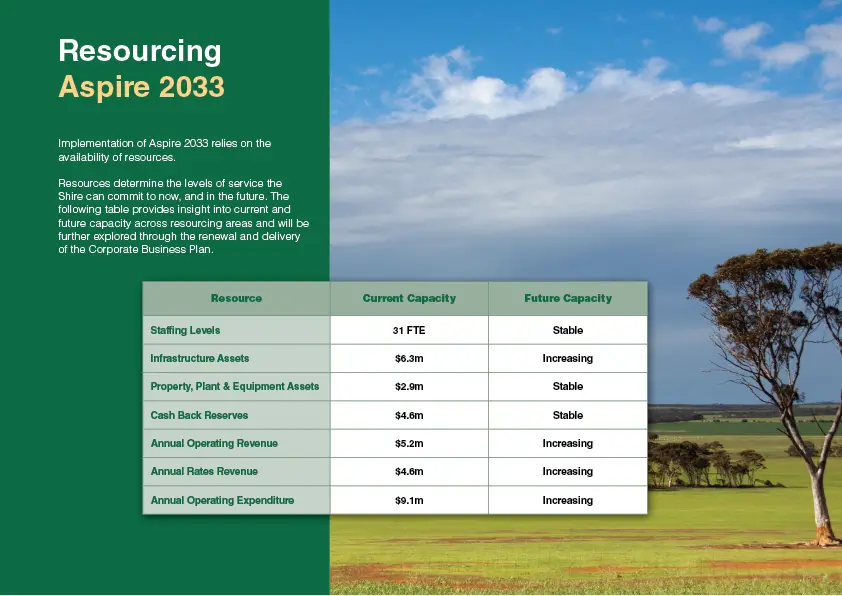Click the "31 FTE" table cell

(x=409, y=330)
